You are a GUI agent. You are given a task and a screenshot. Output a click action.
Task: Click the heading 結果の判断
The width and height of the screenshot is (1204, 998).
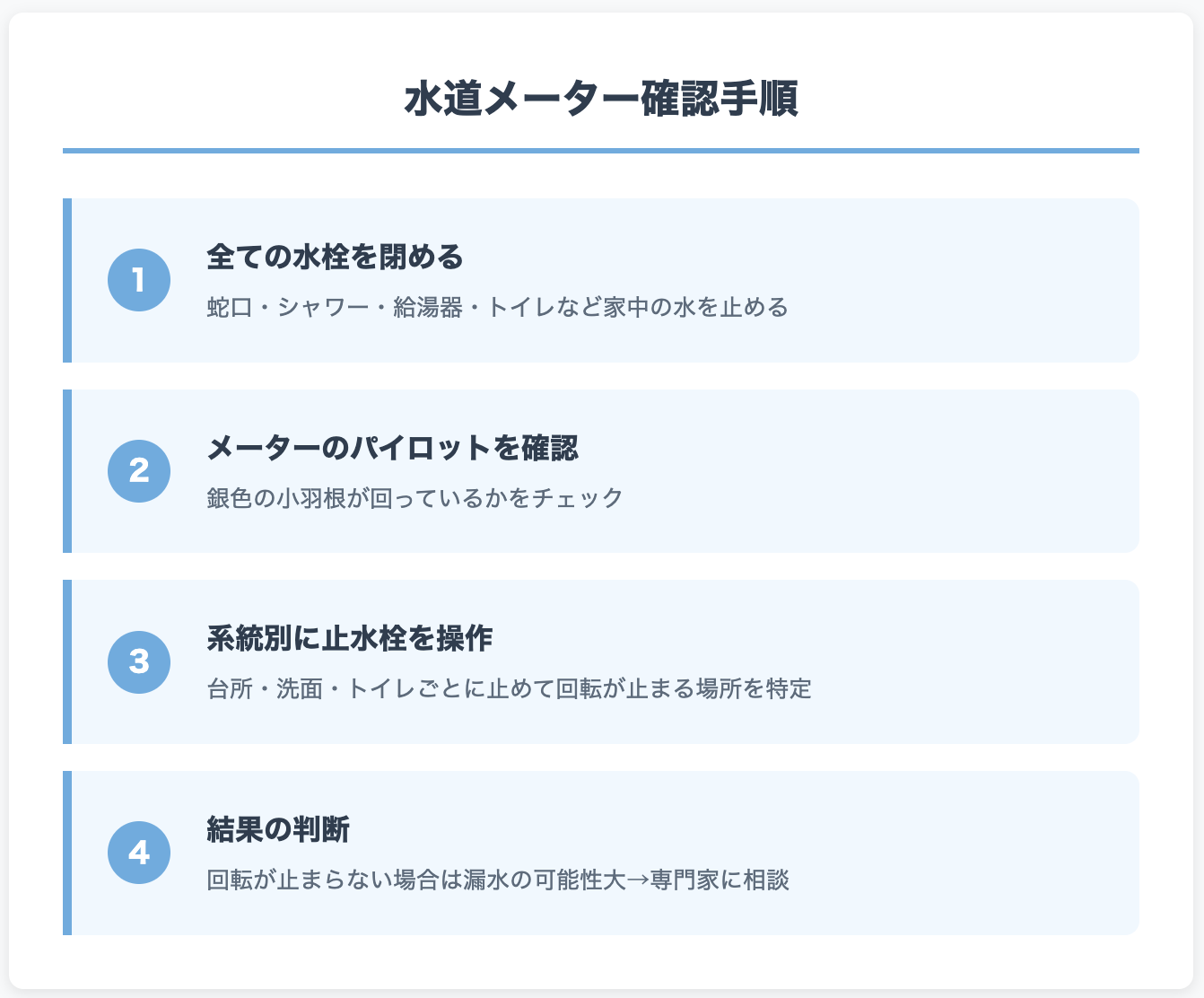pos(278,829)
